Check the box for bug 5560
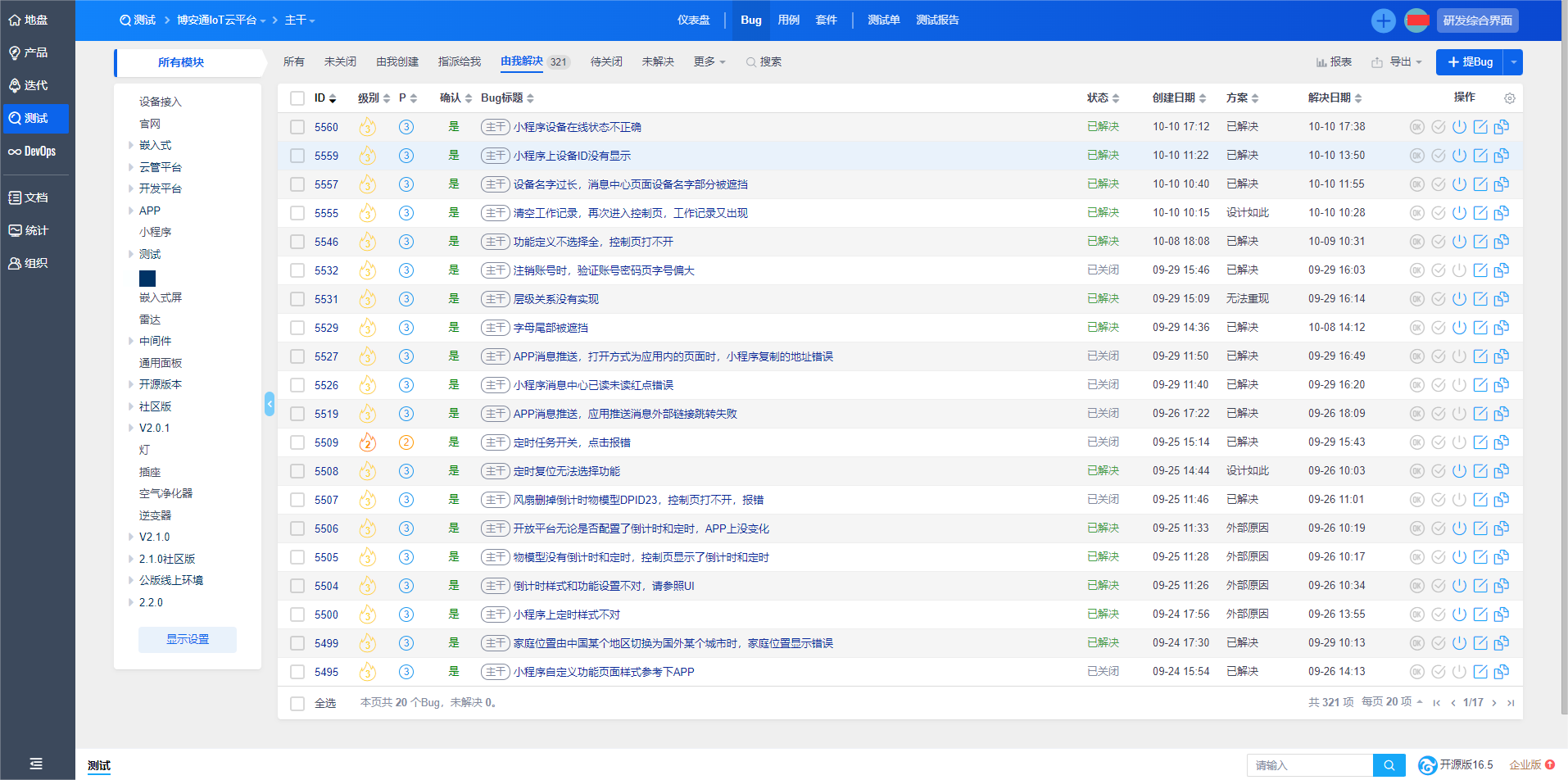The width and height of the screenshot is (1568, 780). pos(297,127)
